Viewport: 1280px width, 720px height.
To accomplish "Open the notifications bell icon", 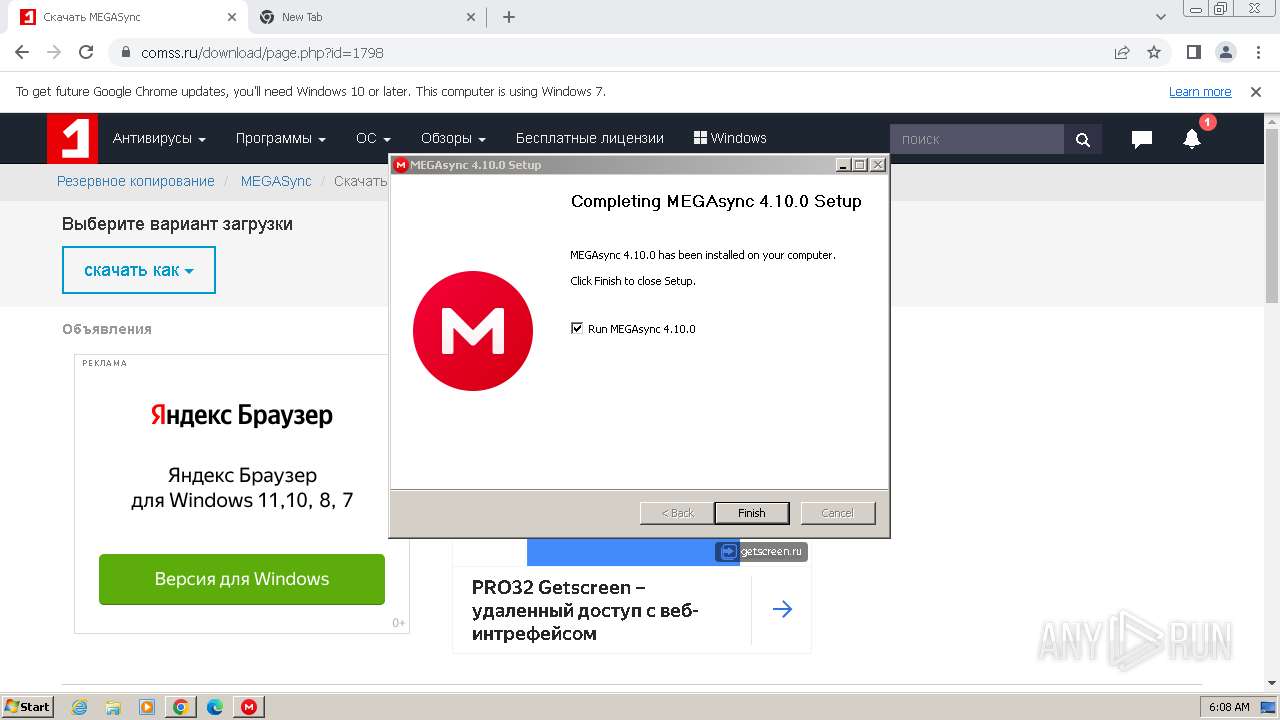I will tap(1192, 139).
